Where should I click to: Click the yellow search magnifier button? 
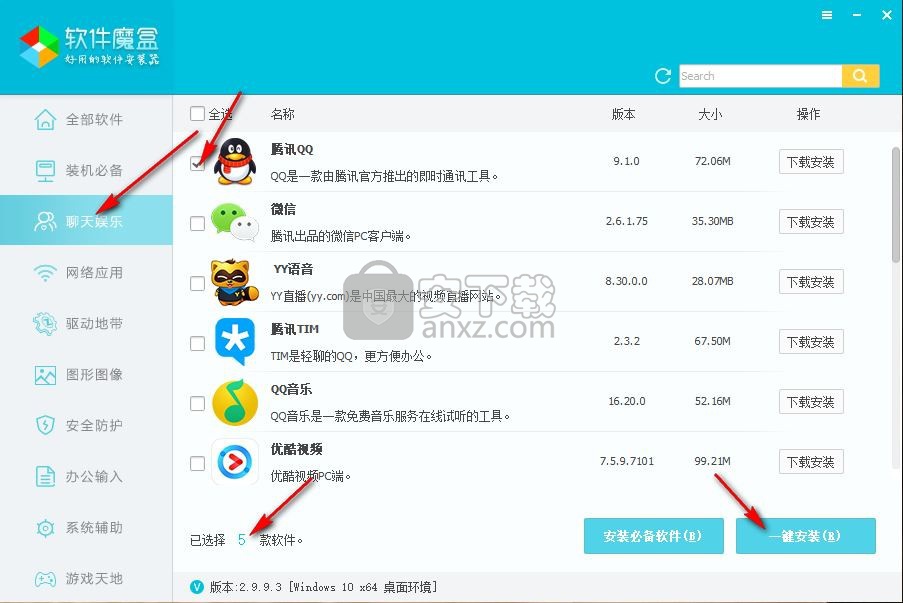click(x=860, y=76)
